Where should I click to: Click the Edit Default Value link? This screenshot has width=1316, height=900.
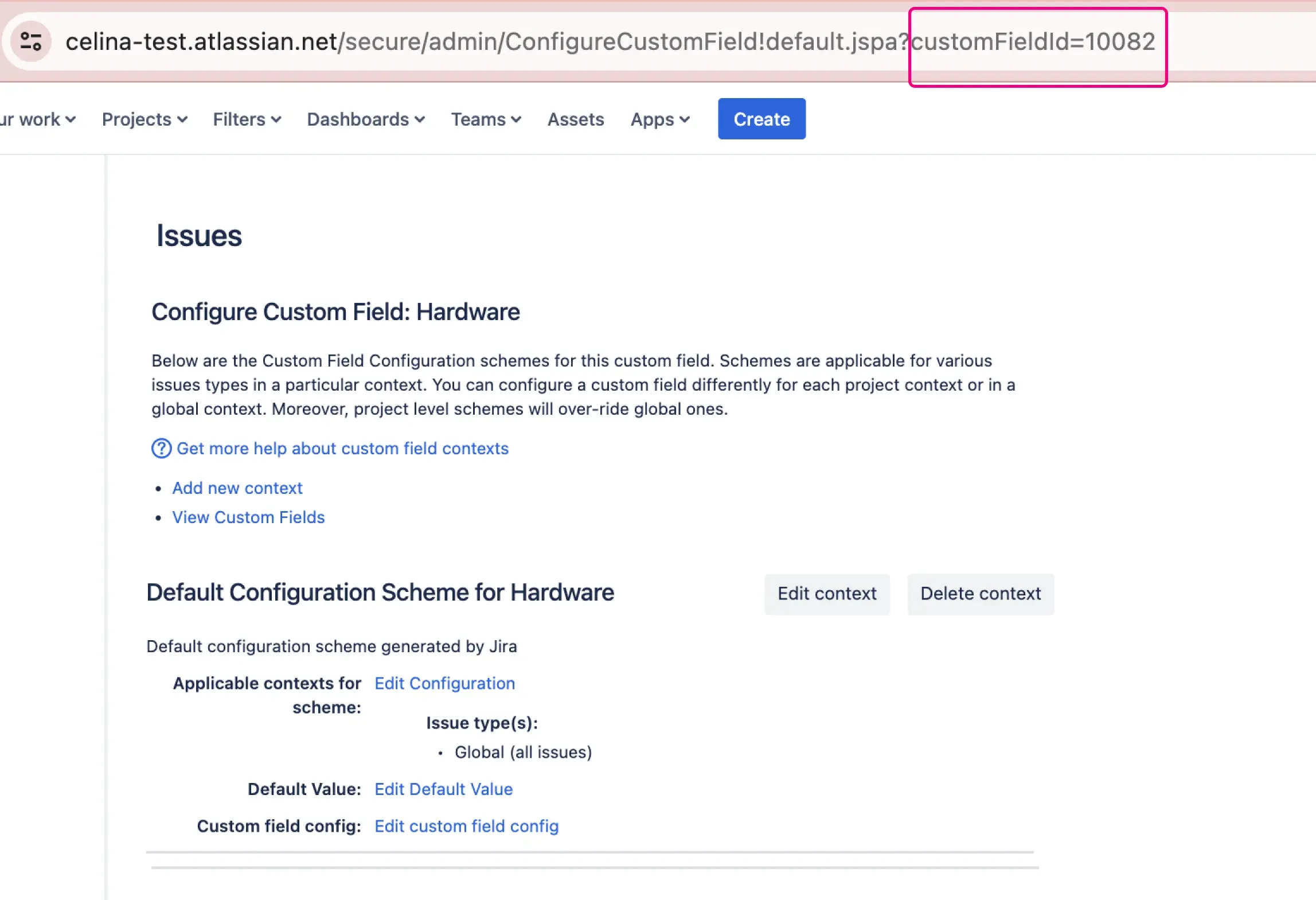coord(443,789)
